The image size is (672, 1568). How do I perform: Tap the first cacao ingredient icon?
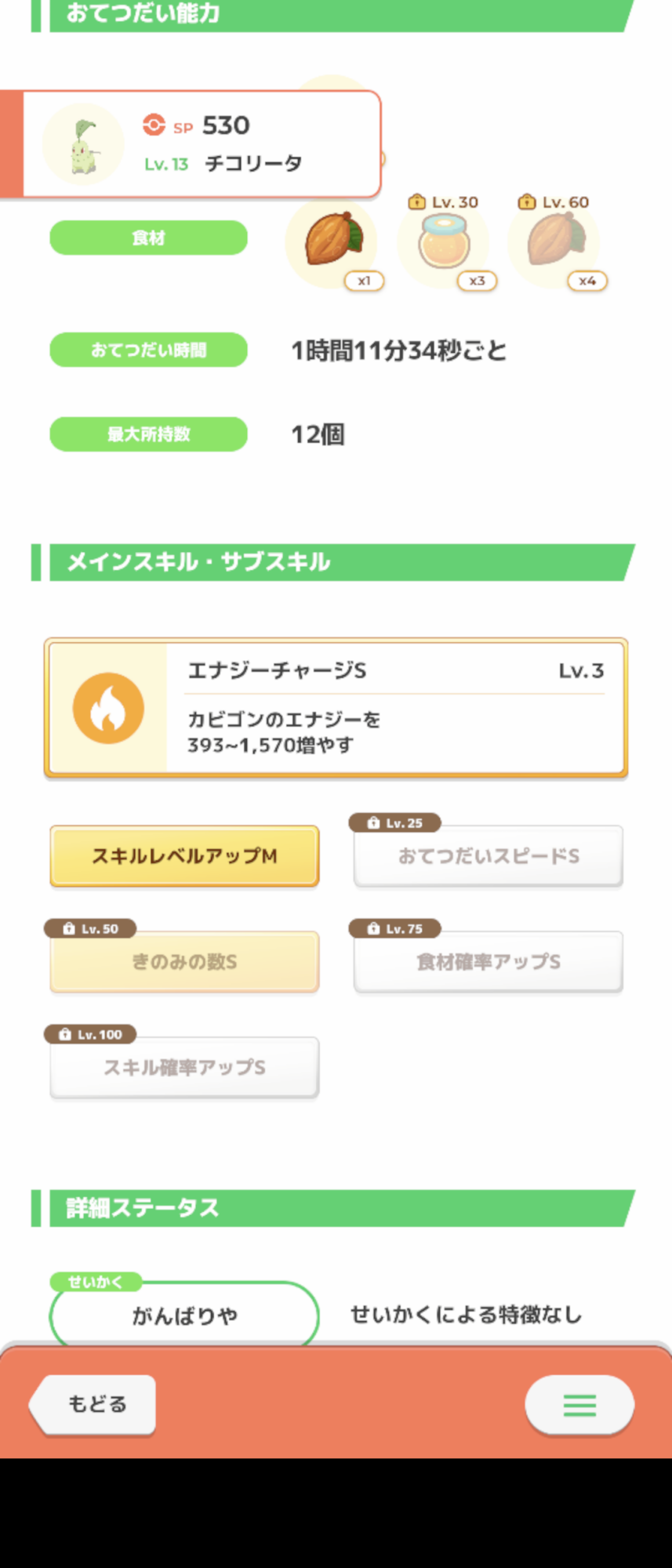coord(333,241)
